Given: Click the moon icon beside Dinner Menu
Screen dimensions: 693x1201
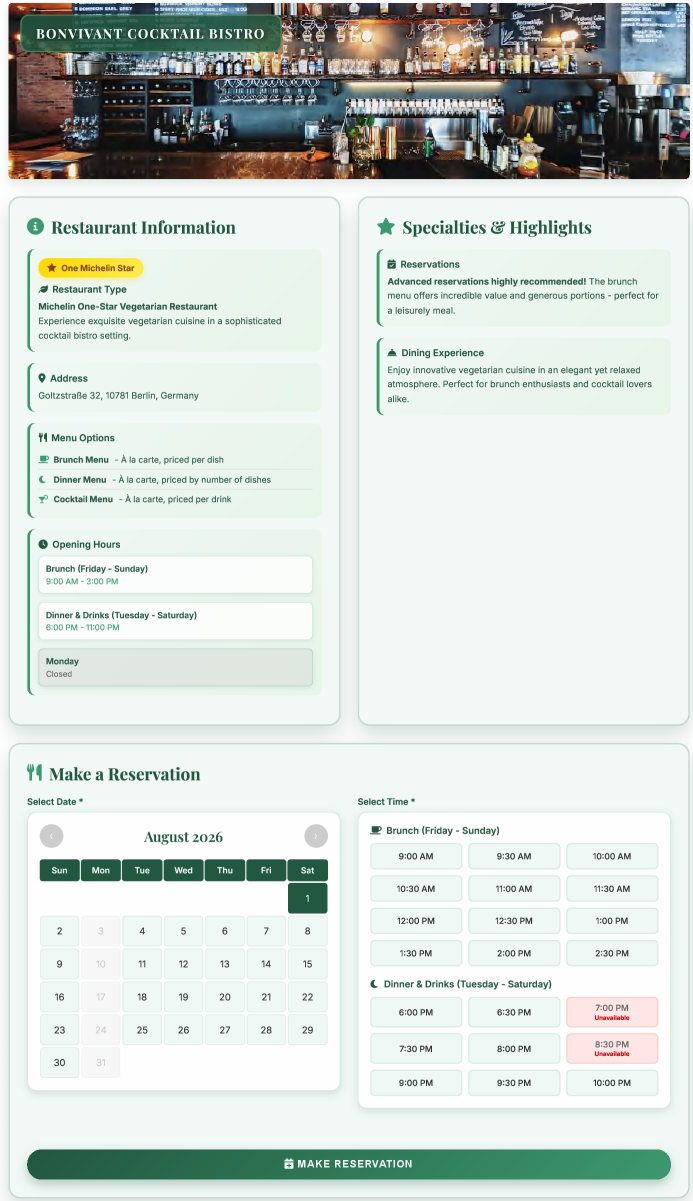Looking at the screenshot, I should pos(43,480).
